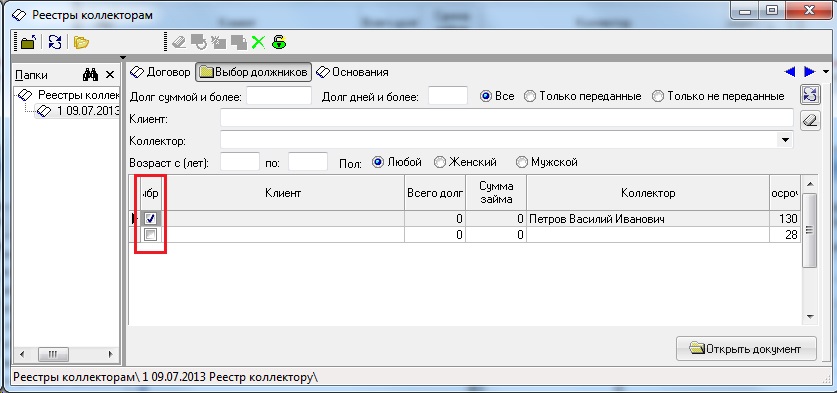Click the age 'по' upper-limit field
Viewport: 837px width, 393px height.
(x=308, y=162)
